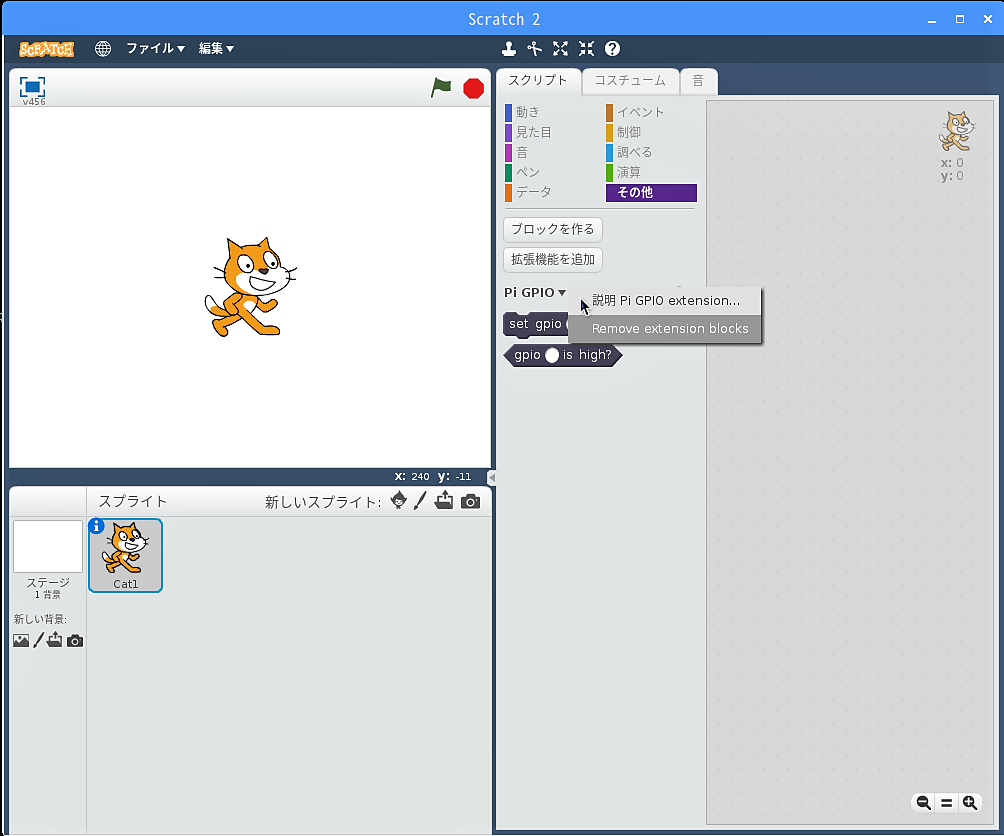Select the Duplicate stamp tool

click(x=509, y=49)
